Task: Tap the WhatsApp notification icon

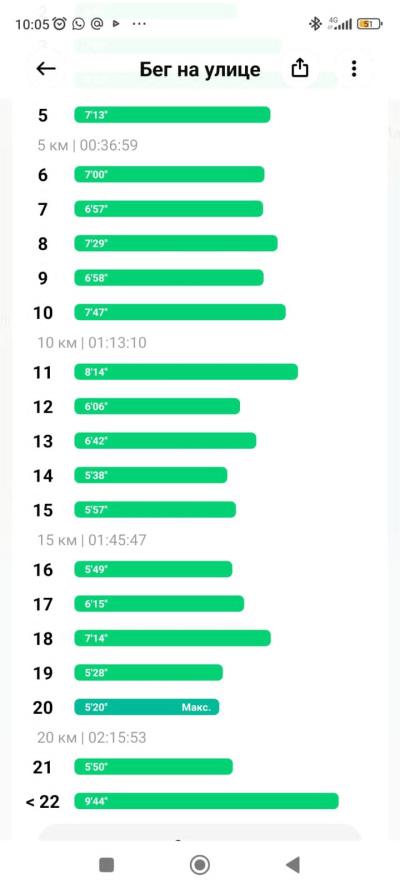Action: click(79, 24)
